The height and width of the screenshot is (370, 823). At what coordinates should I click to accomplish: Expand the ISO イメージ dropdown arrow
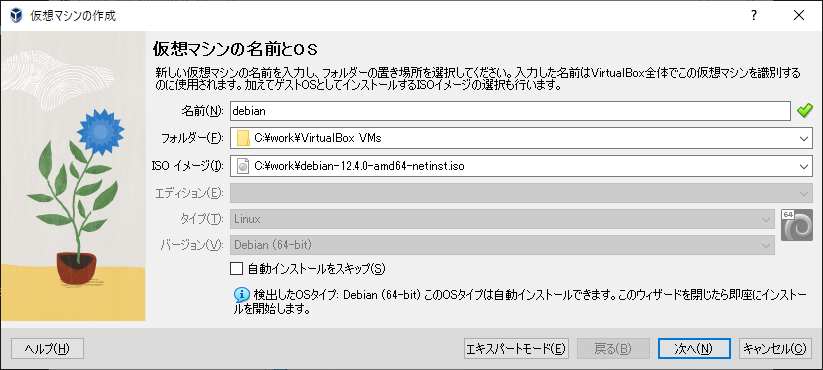[803, 166]
